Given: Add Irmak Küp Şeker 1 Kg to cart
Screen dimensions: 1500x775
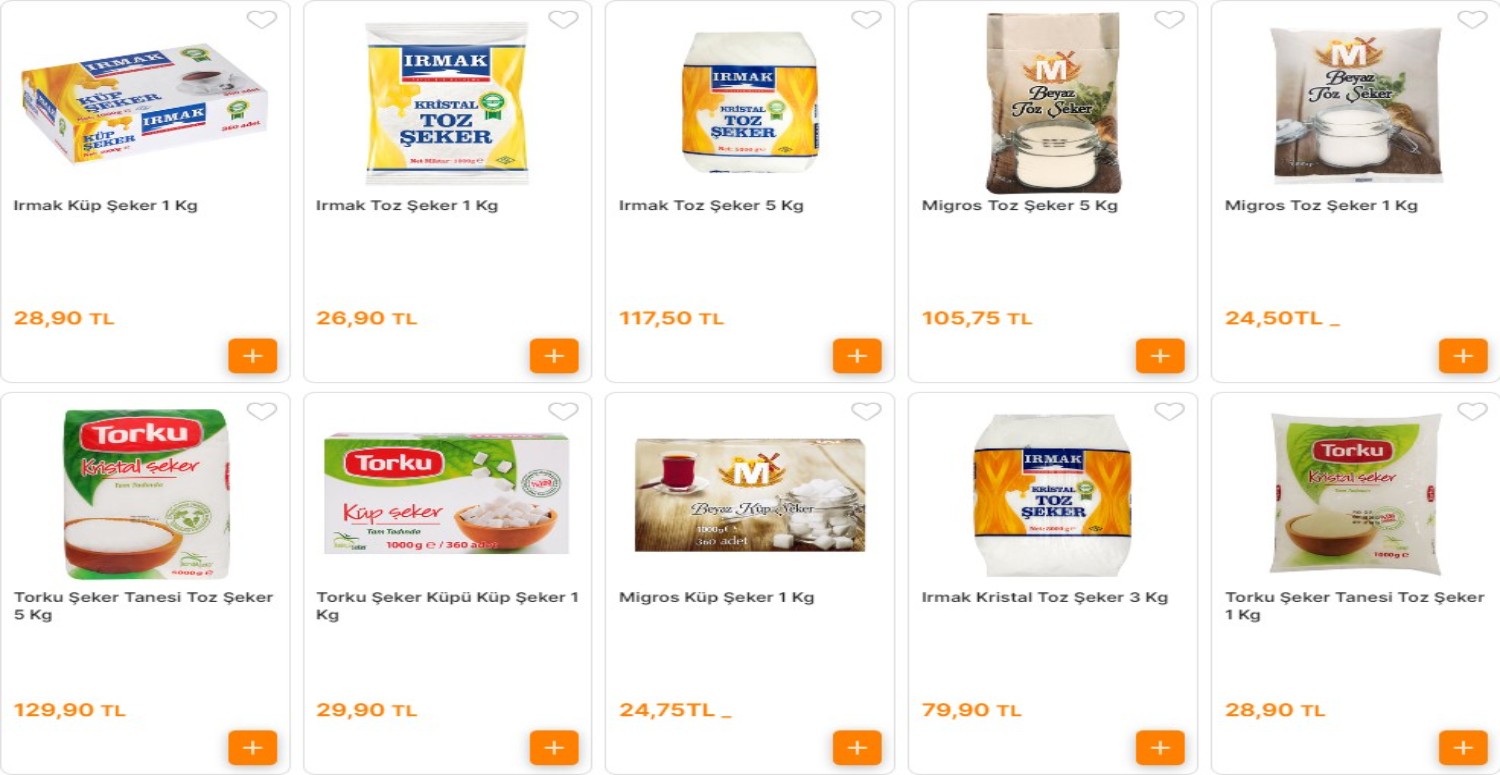Looking at the screenshot, I should [x=252, y=356].
